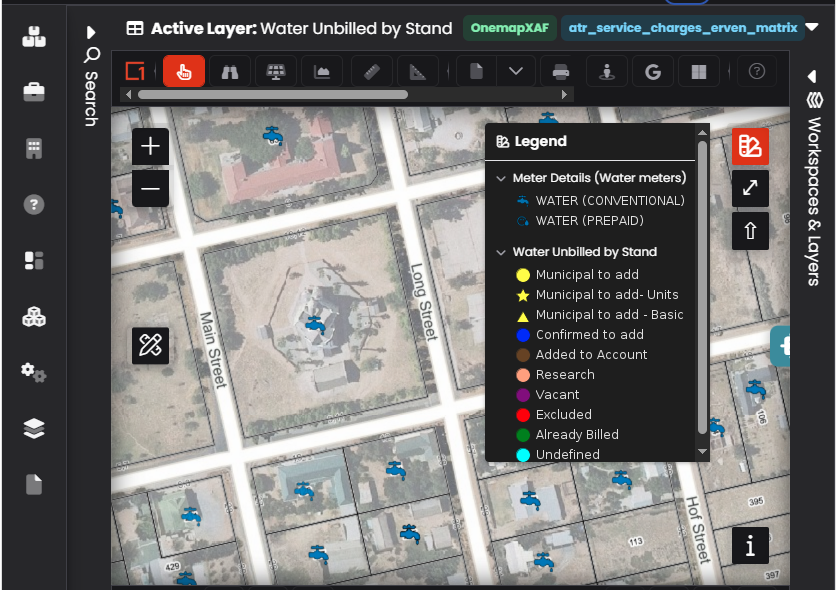Open sidebar building icon
This screenshot has width=837, height=590.
34,148
